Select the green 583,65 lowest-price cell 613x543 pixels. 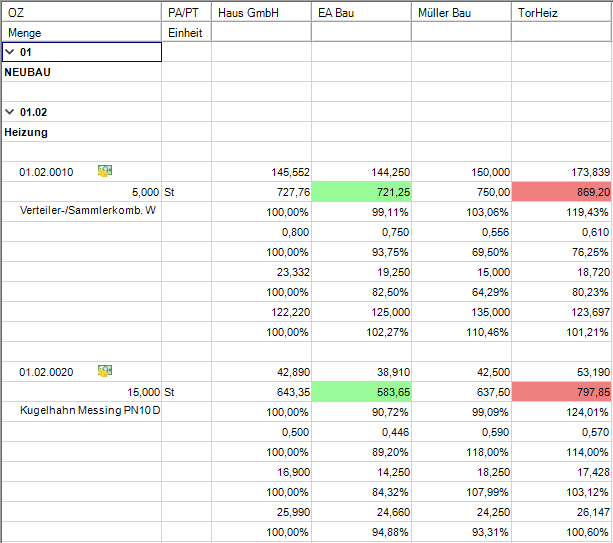[361, 392]
